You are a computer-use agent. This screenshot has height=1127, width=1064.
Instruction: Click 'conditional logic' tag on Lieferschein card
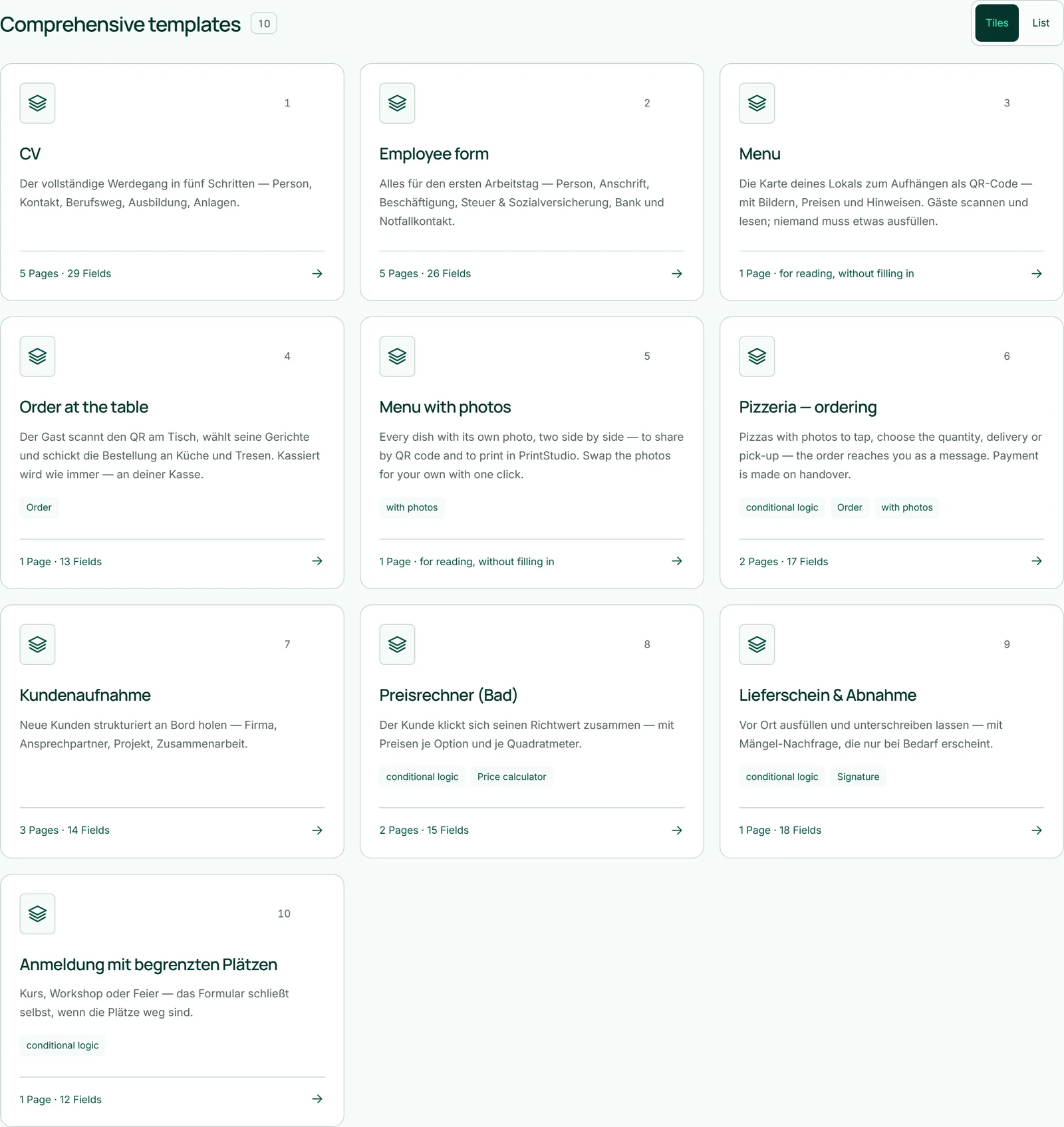tap(782, 777)
